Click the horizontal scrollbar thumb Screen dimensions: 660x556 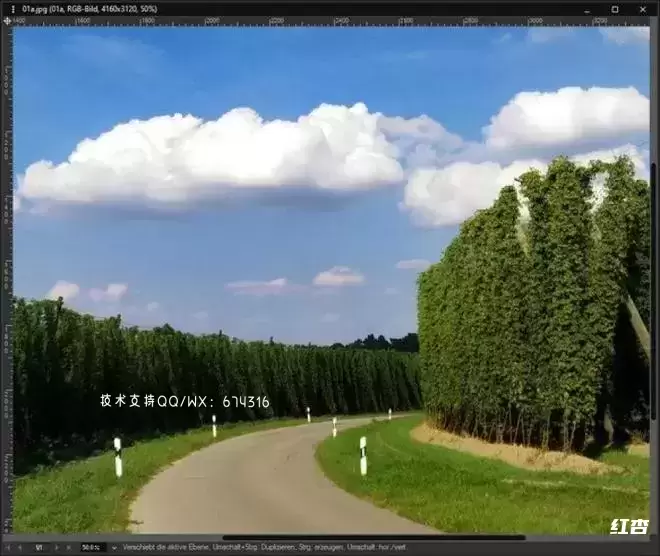374,537
